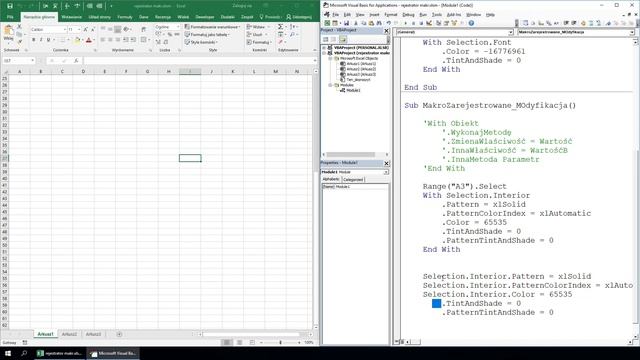Close the Properties - Module1 panel

(x=387, y=163)
